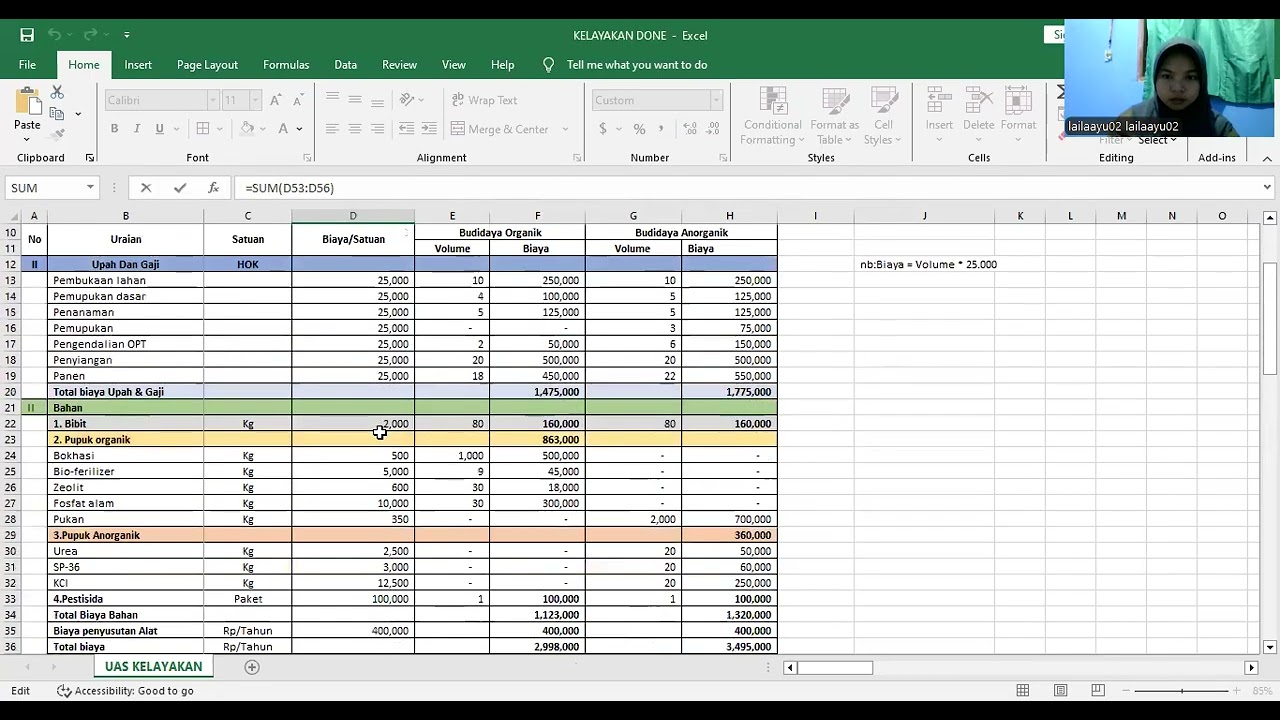Switch to the View tab
This screenshot has height=720, width=1280.
[454, 65]
